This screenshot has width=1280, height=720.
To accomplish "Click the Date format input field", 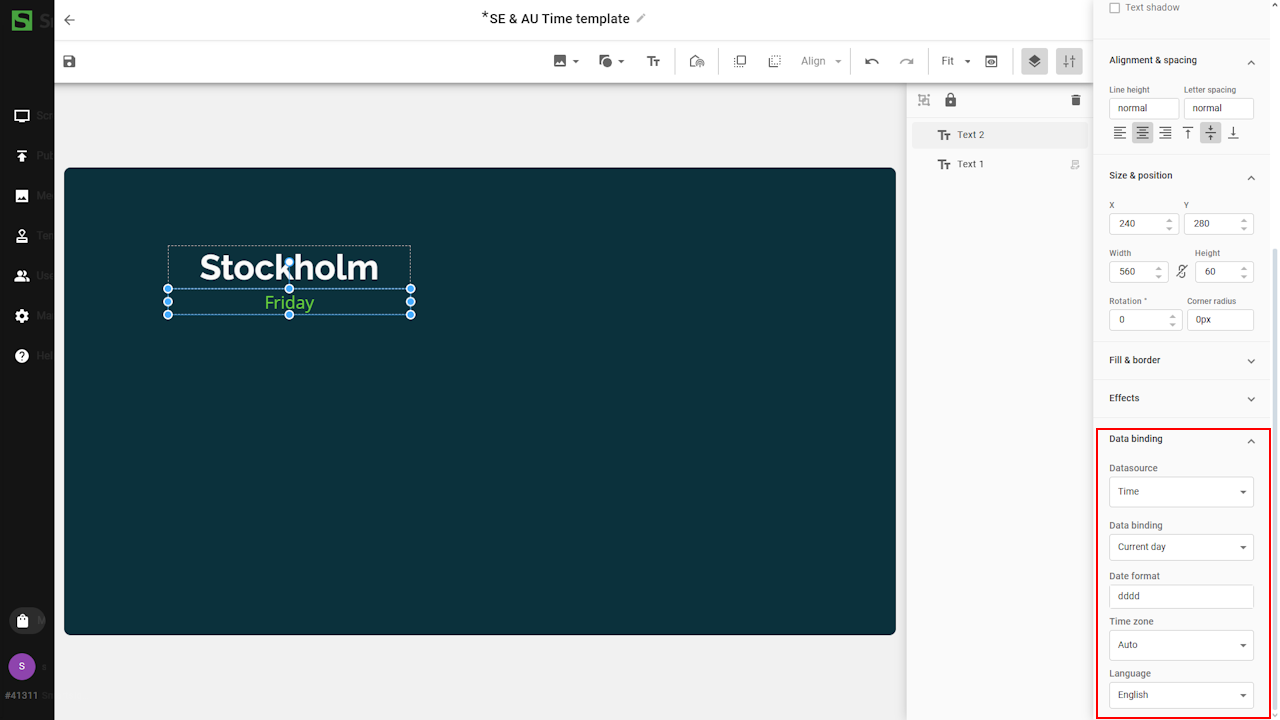I will click(x=1180, y=597).
